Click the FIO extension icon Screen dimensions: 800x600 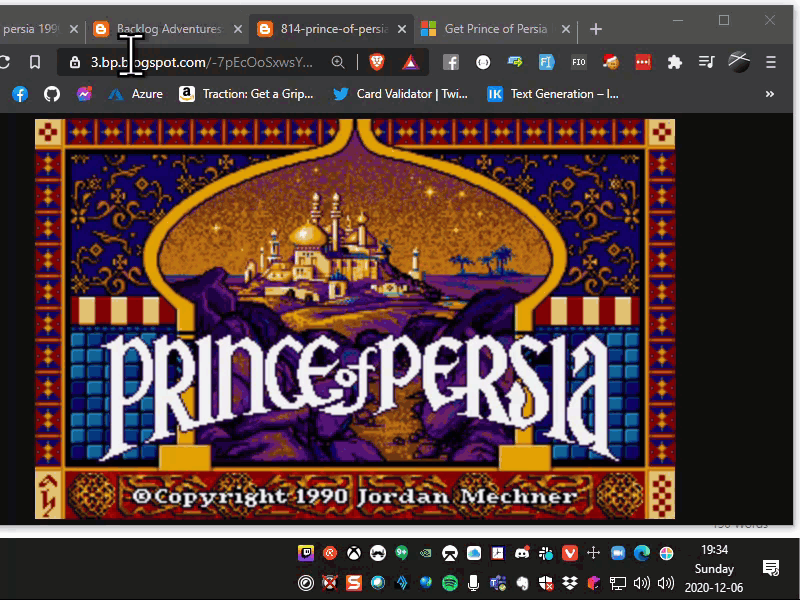(x=579, y=62)
